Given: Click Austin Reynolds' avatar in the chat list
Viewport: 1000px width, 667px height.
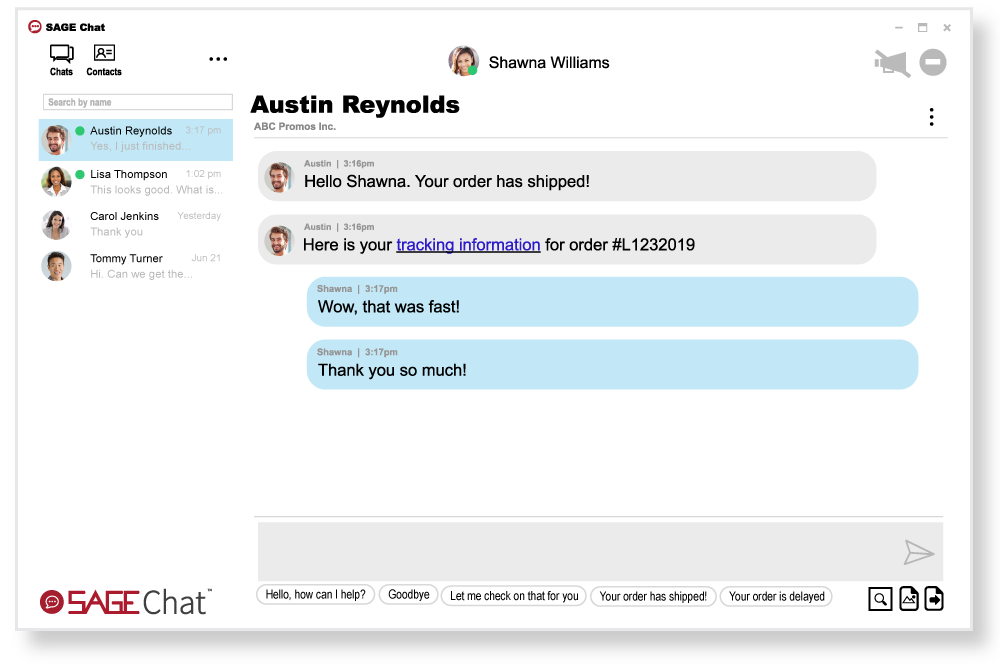Looking at the screenshot, I should [x=56, y=140].
